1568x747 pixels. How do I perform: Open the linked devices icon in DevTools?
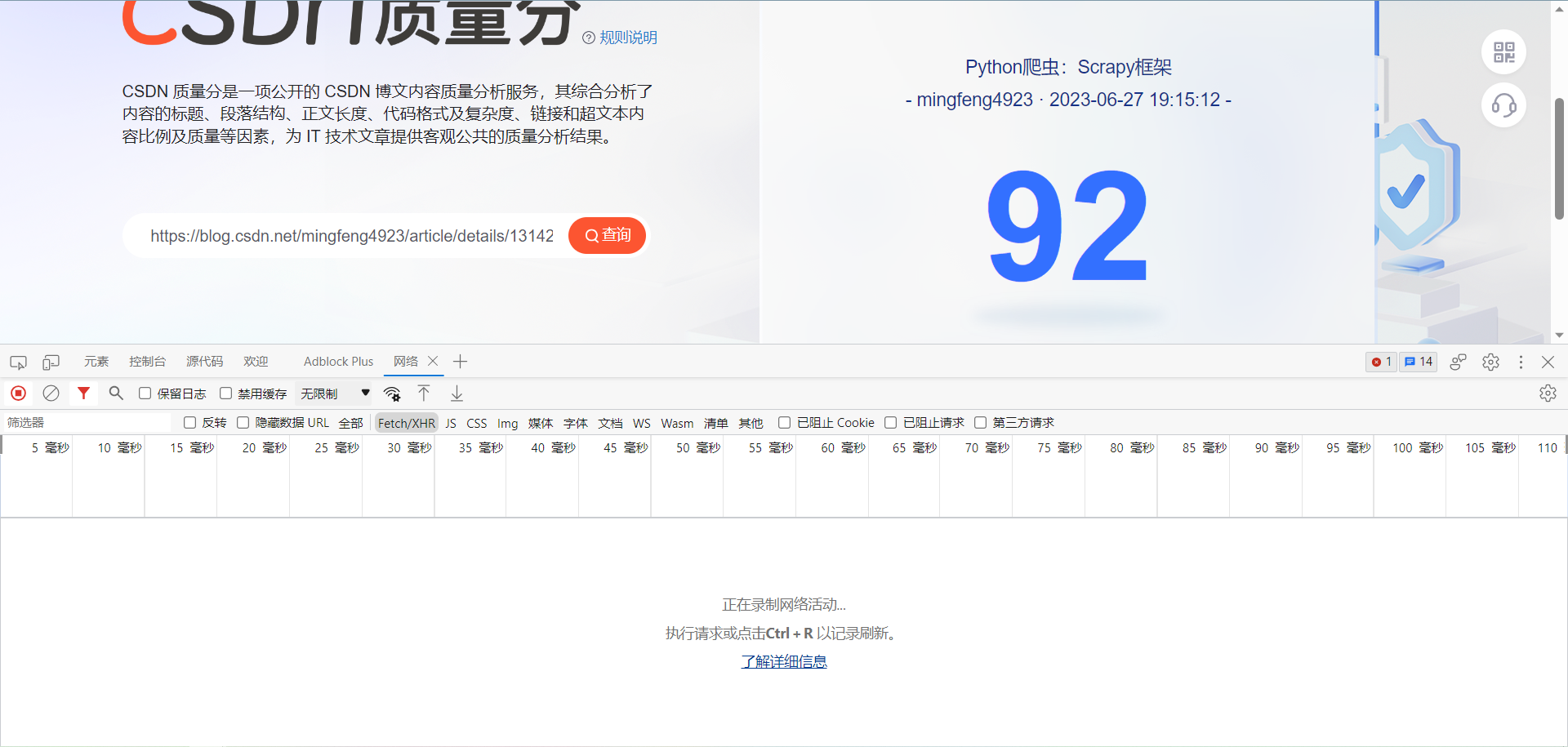[1458, 362]
